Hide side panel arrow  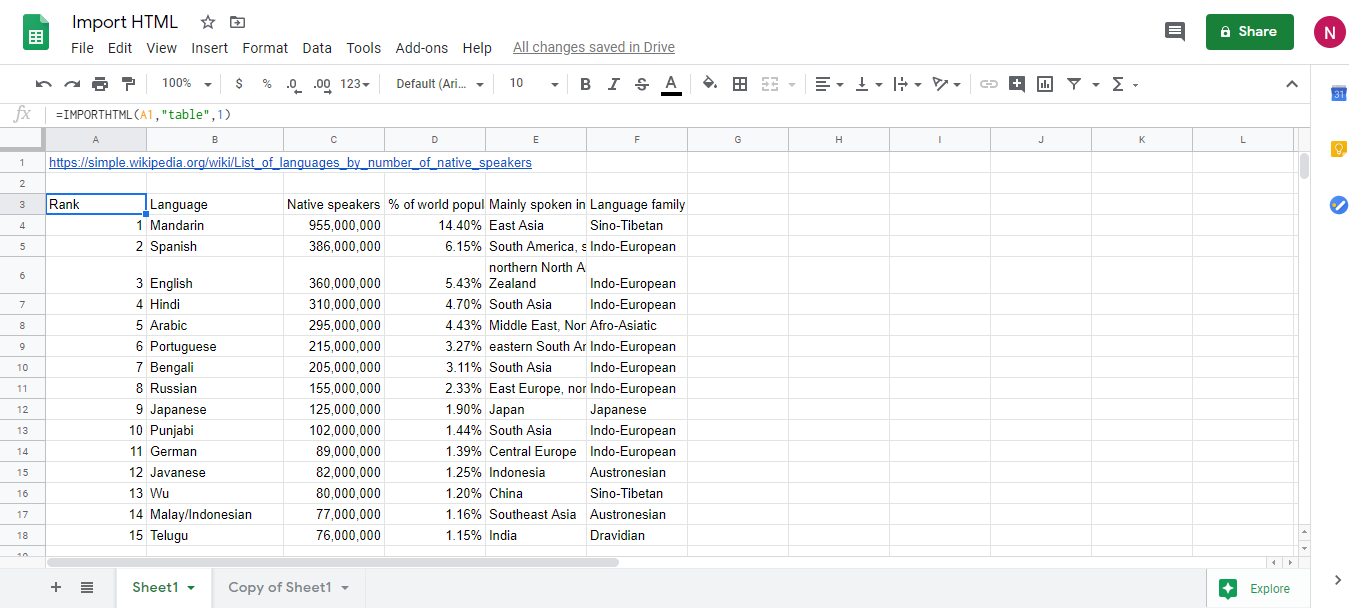1338,580
